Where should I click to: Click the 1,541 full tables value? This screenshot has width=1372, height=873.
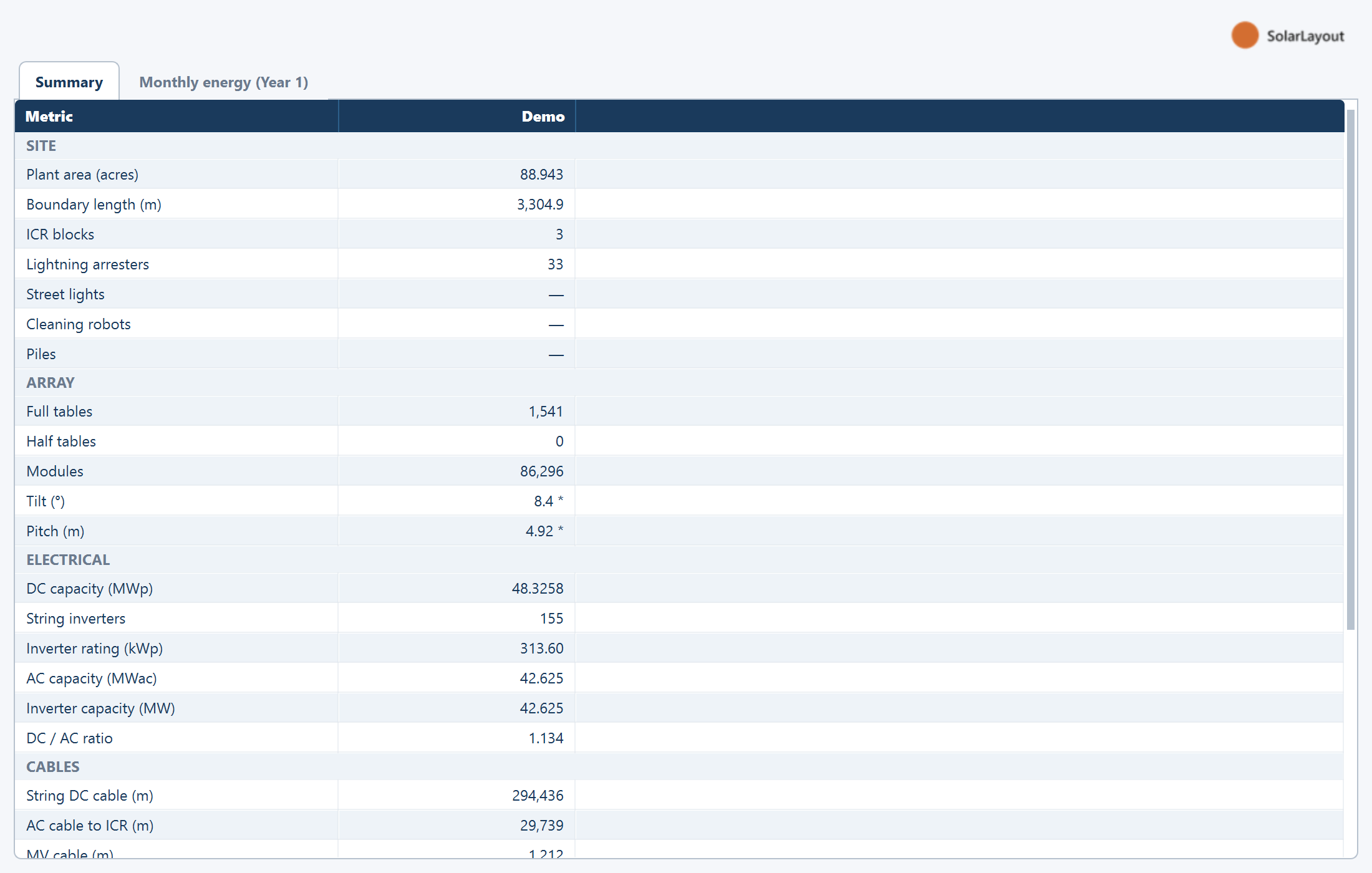click(x=546, y=412)
